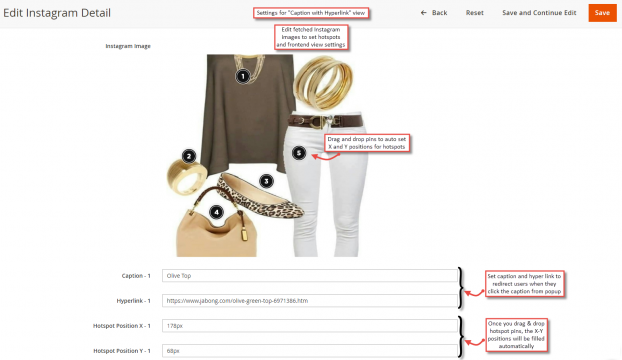
Task: Select hotspot pin 2 near gold ring
Action: [x=189, y=156]
